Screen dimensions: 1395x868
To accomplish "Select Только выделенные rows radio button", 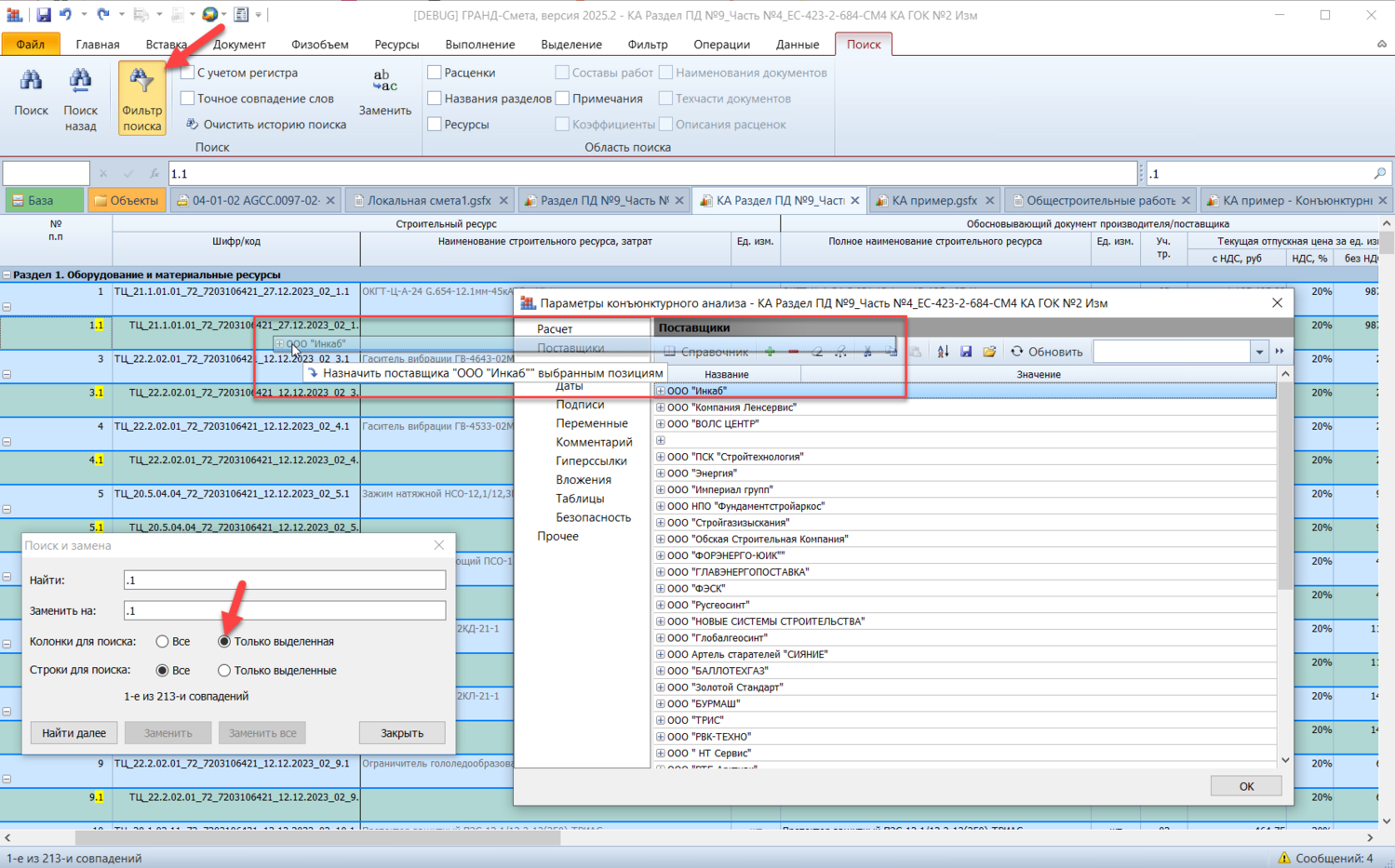I will coord(224,670).
